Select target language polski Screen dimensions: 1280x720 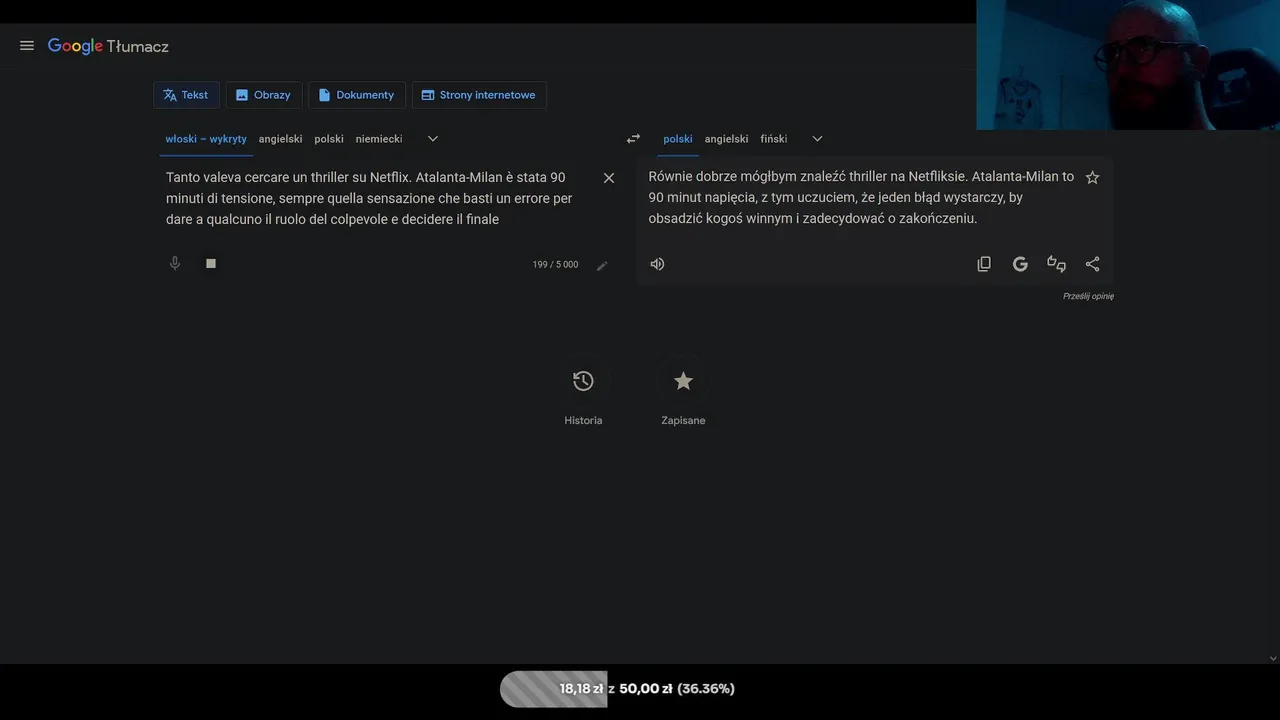[x=678, y=139]
